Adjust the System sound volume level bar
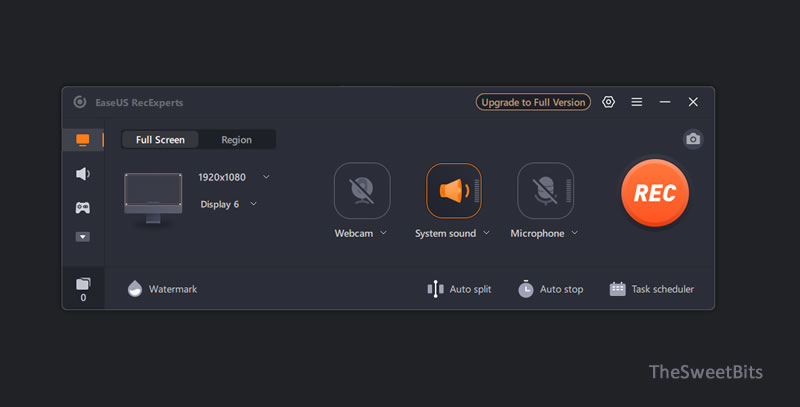This screenshot has width=800, height=407. coord(477,191)
